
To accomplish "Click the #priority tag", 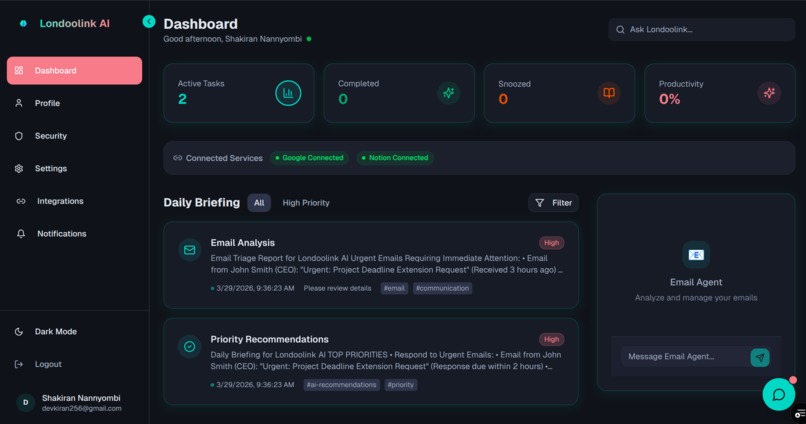I will pyautogui.click(x=401, y=385).
